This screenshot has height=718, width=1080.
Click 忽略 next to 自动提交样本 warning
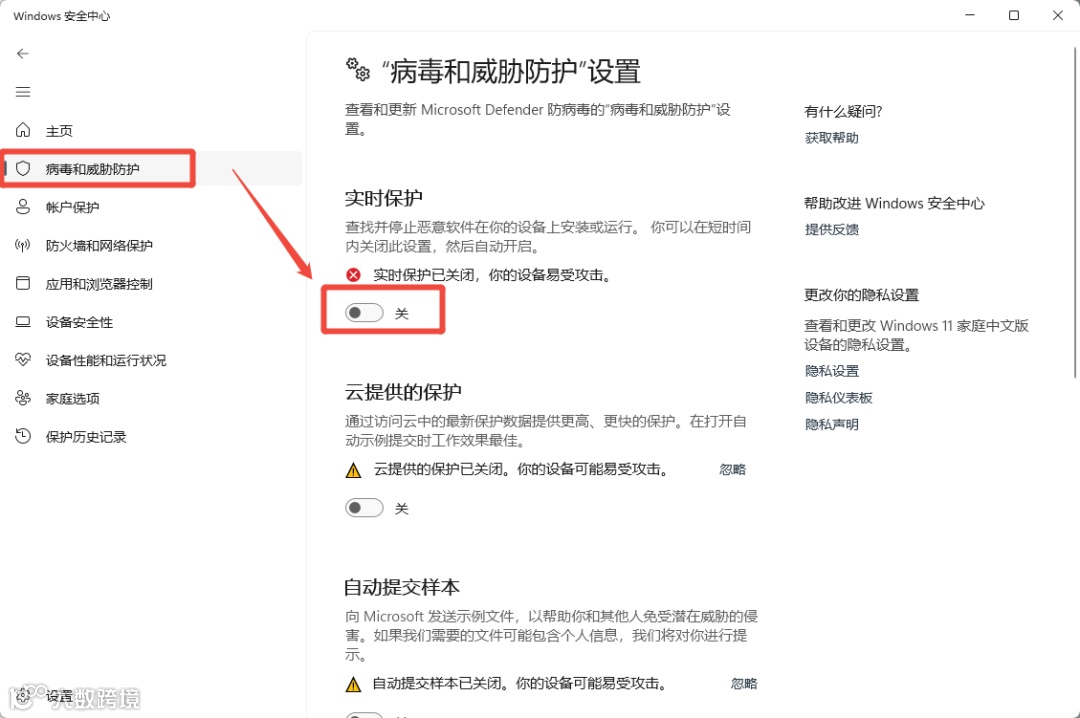point(743,684)
